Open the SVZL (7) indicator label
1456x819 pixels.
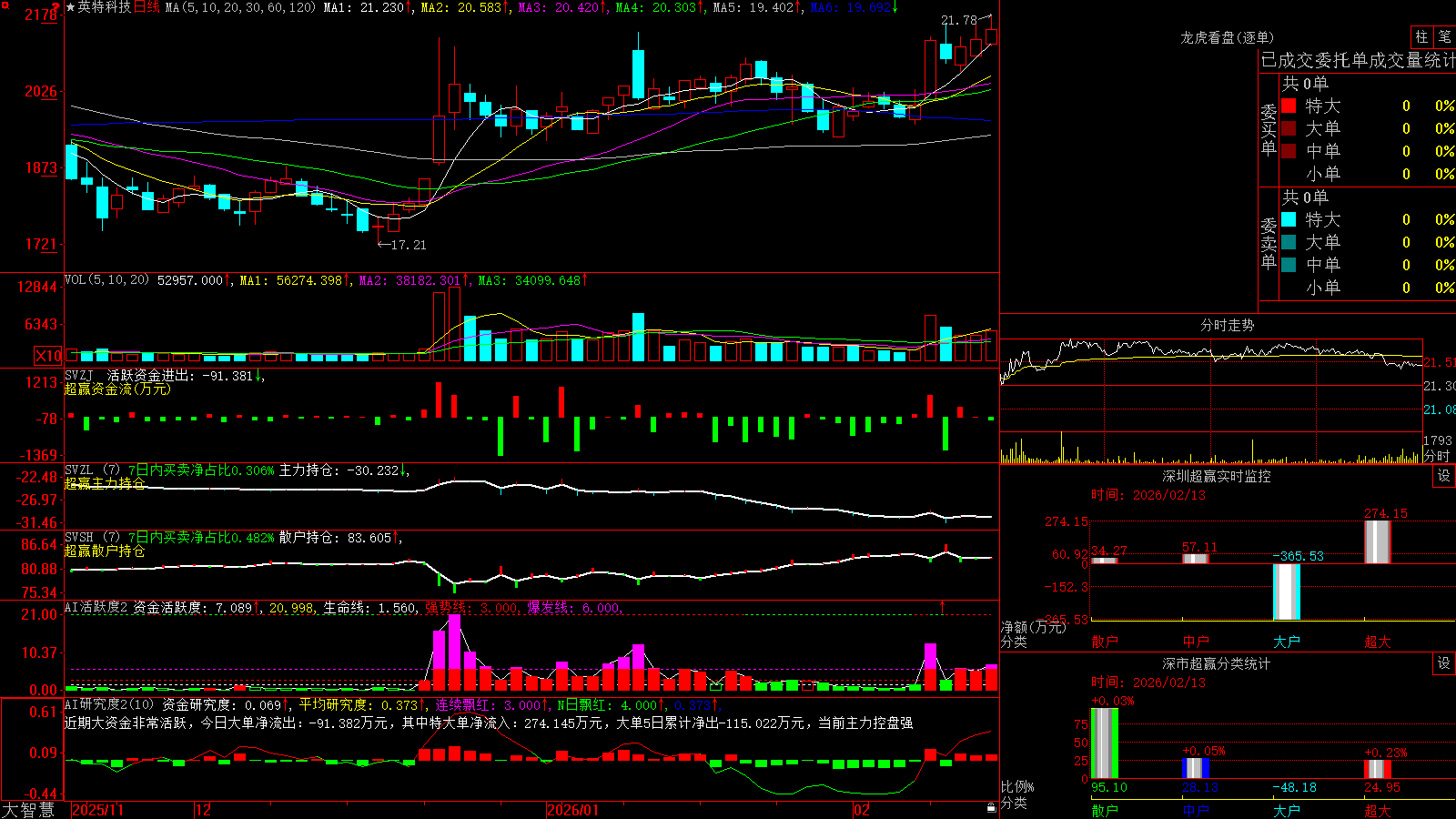93,470
